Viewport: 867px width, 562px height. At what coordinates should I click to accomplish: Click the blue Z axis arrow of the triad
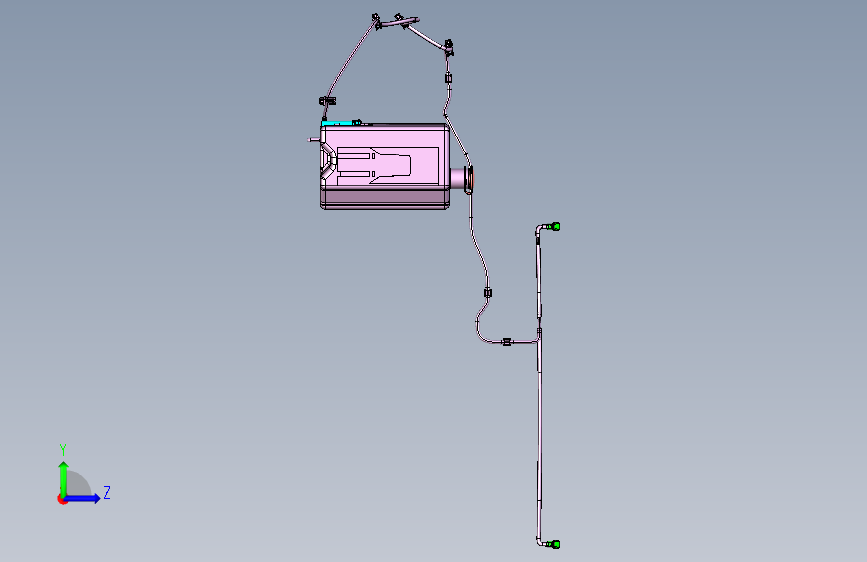point(82,498)
